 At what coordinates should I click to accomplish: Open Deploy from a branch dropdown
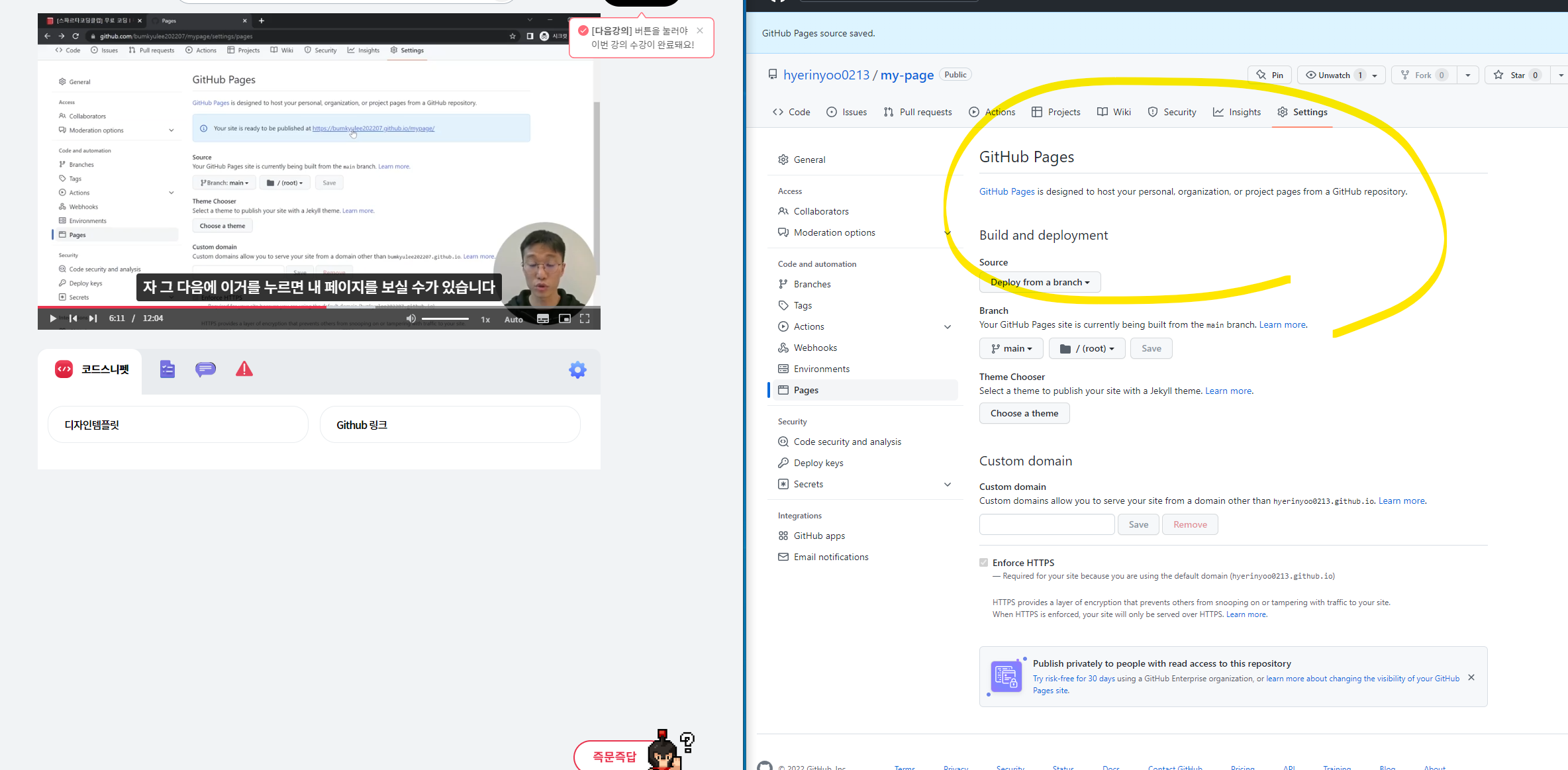point(1040,282)
